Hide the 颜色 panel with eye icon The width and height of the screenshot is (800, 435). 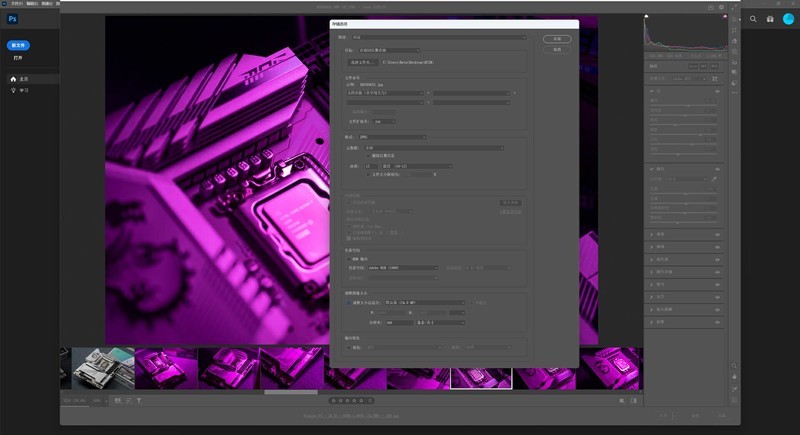(717, 169)
